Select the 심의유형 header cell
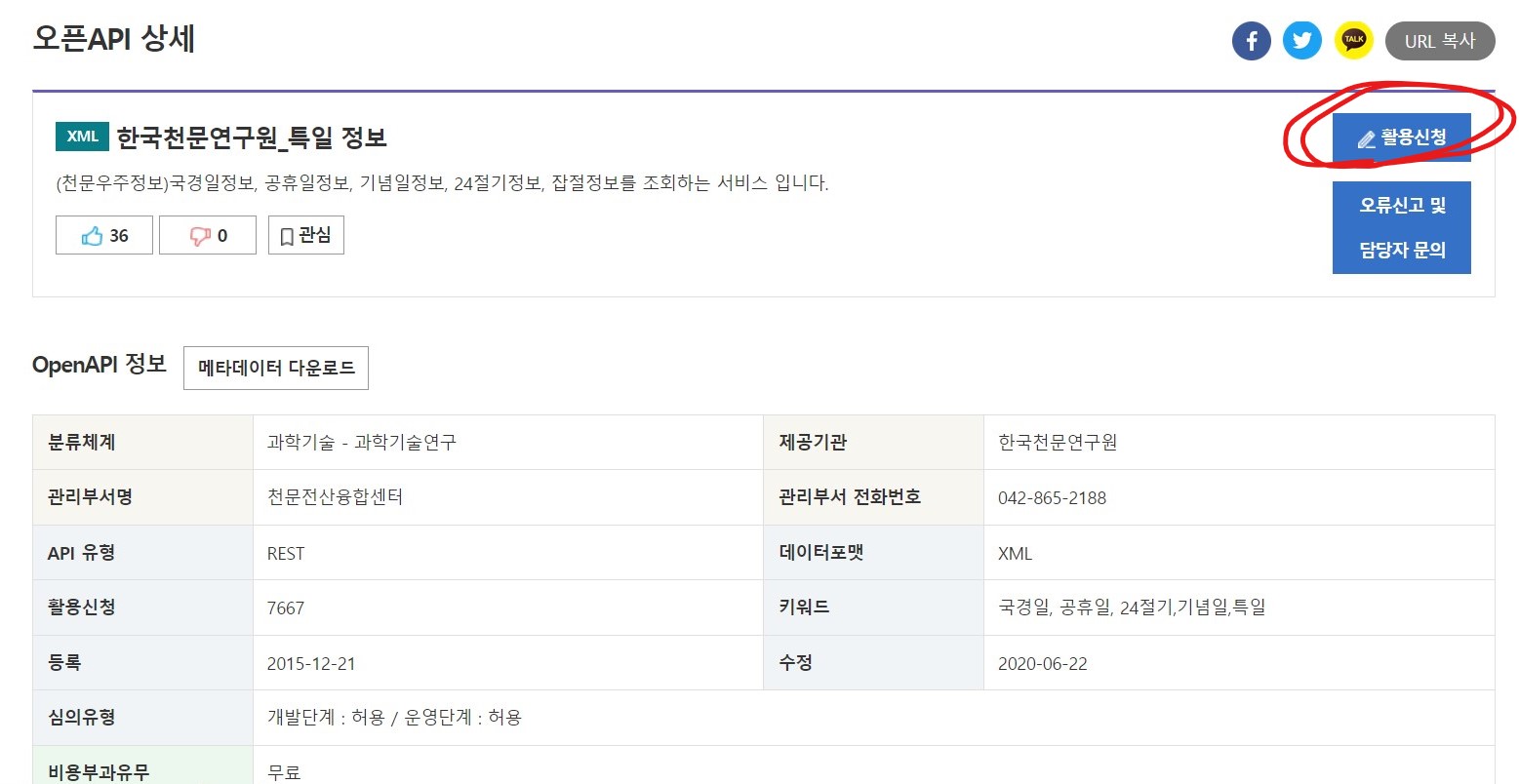The image size is (1519, 784). pos(142,718)
